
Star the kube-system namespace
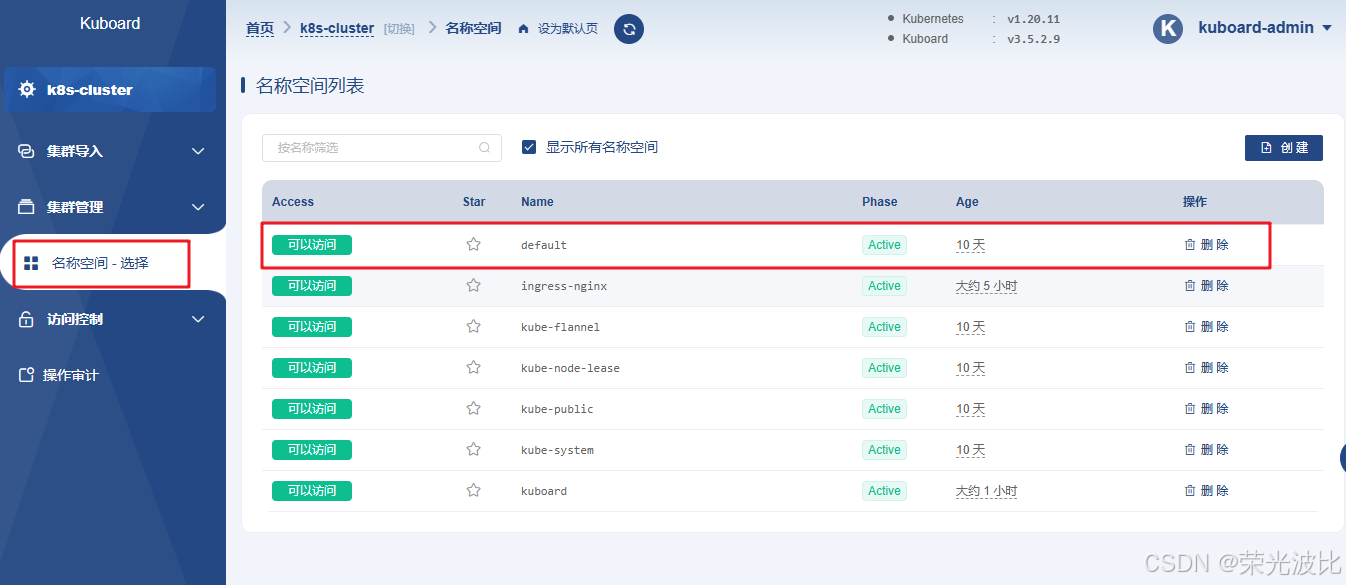(x=474, y=449)
